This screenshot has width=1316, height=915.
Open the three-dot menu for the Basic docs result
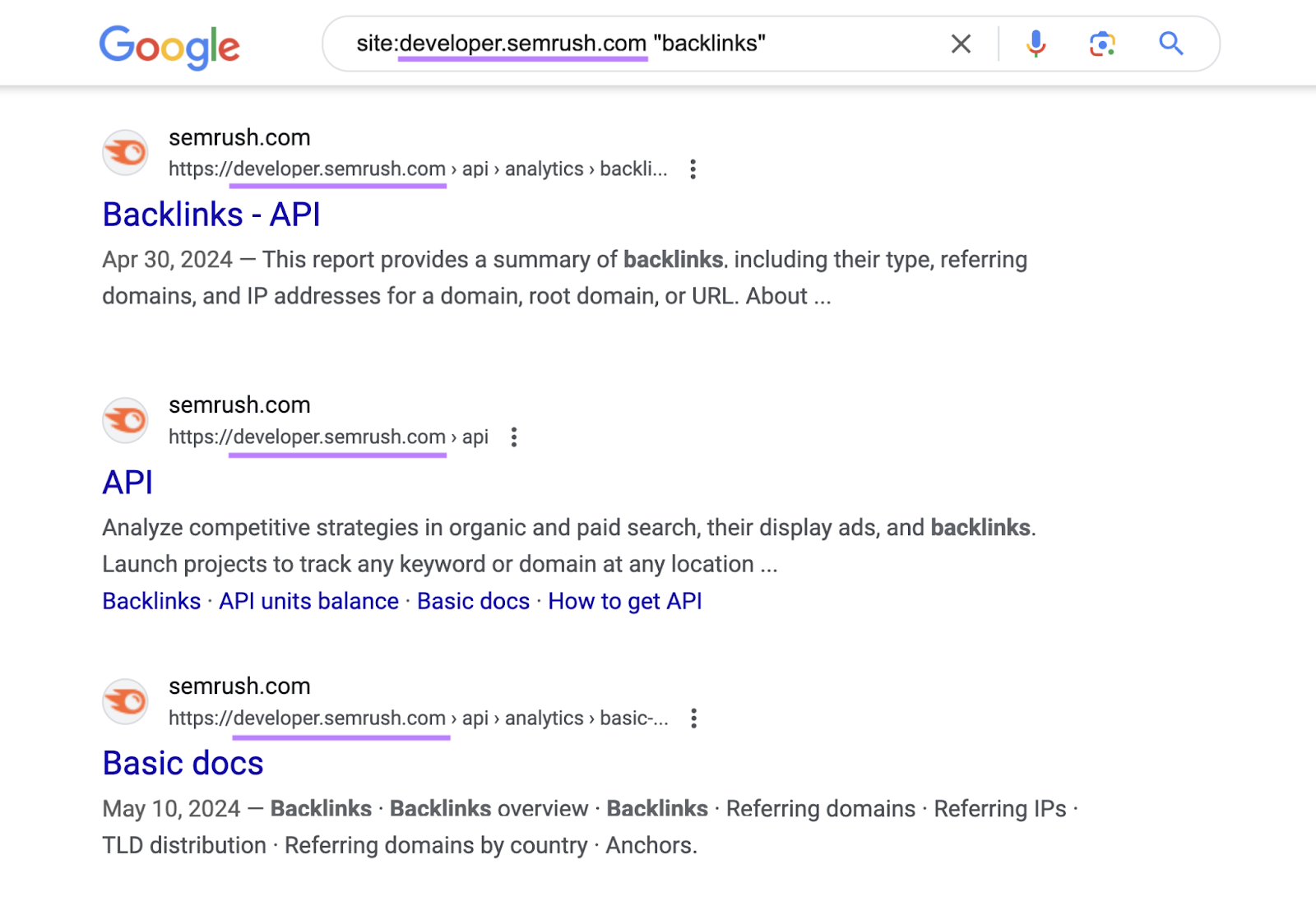click(693, 718)
